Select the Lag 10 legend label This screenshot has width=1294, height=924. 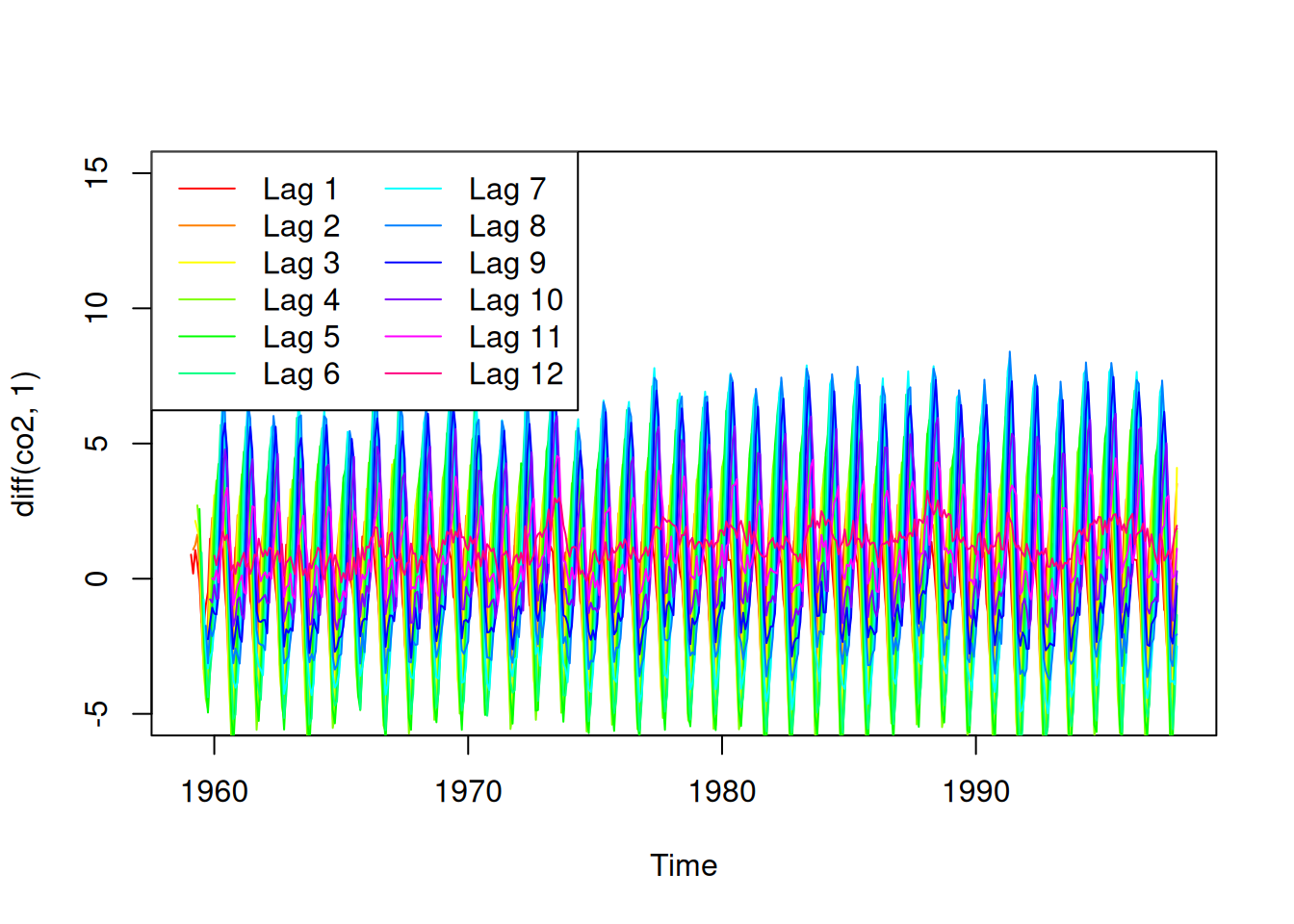[x=516, y=300]
